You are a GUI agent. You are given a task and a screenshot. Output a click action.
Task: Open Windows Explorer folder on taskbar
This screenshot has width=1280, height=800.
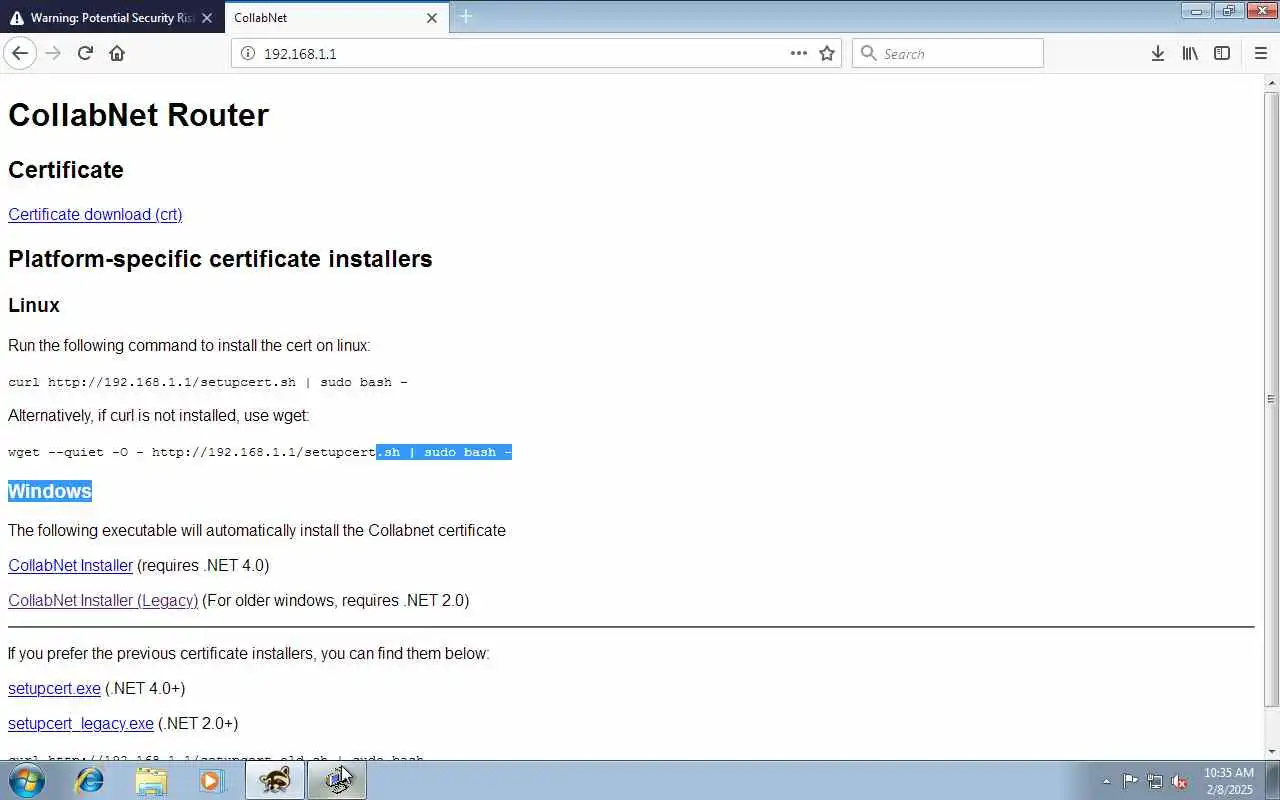point(151,780)
